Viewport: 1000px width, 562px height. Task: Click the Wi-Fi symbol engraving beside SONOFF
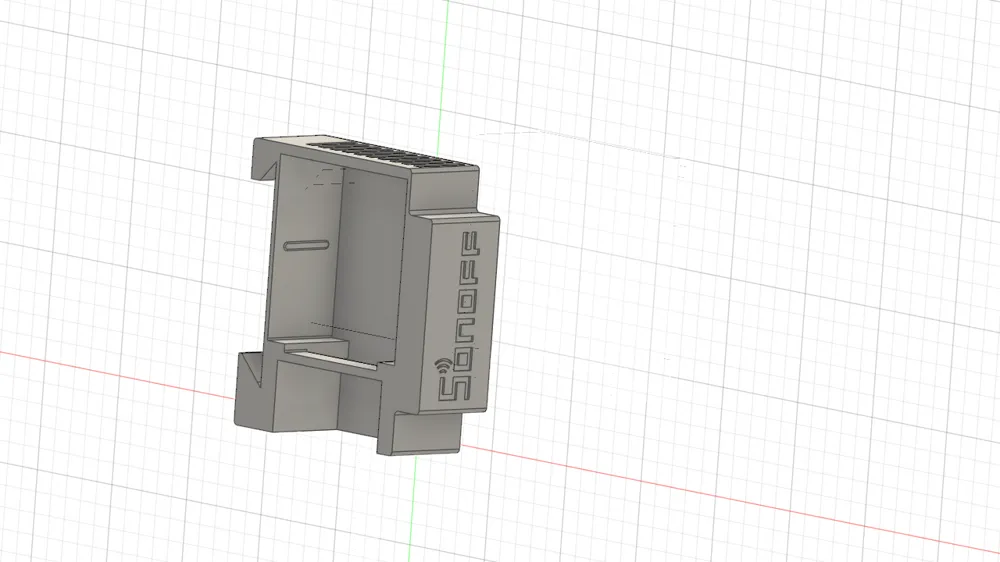pos(443,366)
